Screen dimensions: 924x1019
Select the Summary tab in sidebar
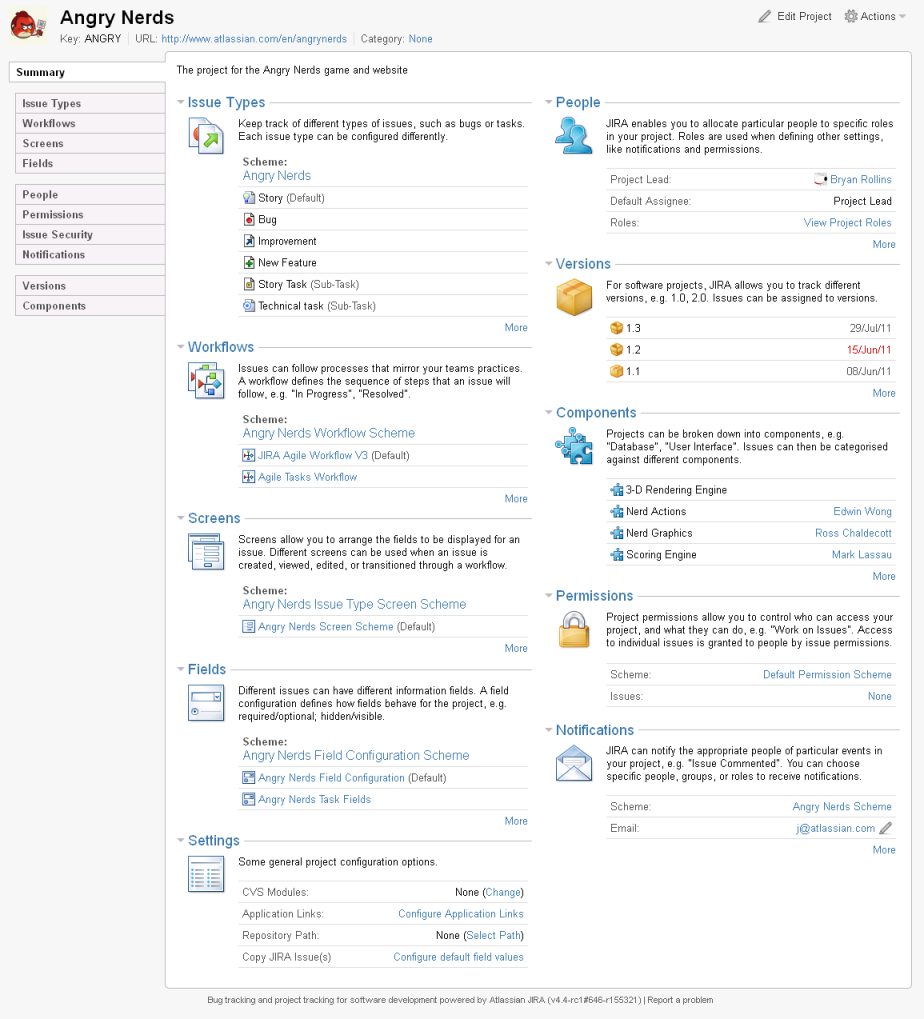tap(87, 72)
